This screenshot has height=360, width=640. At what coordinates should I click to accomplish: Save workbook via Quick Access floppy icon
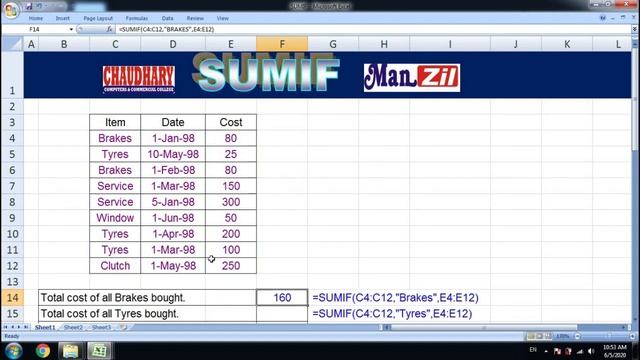29,6
